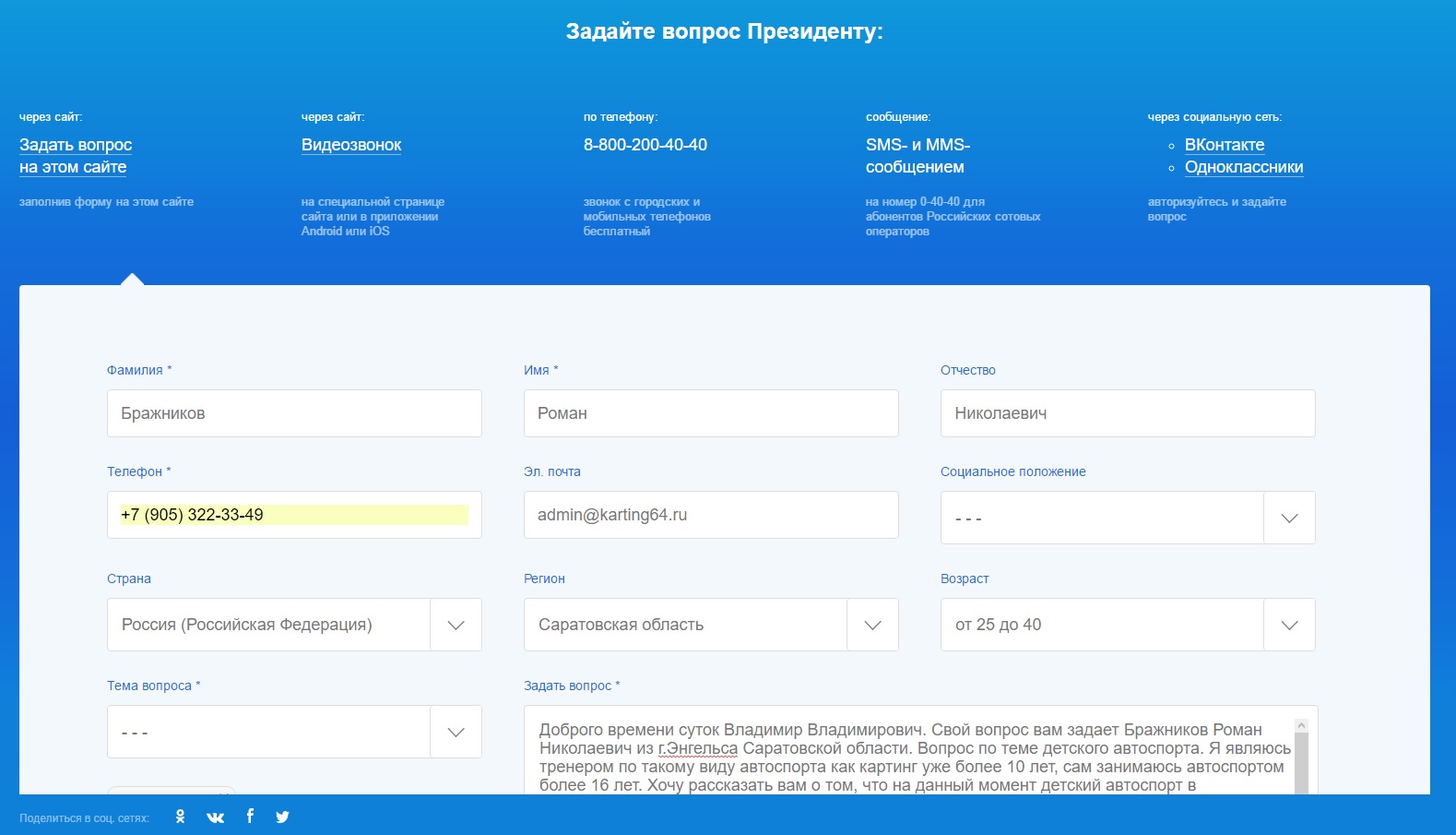This screenshot has height=835, width=1456.
Task: Open the ВКонтакте social network link
Action: (1224, 145)
